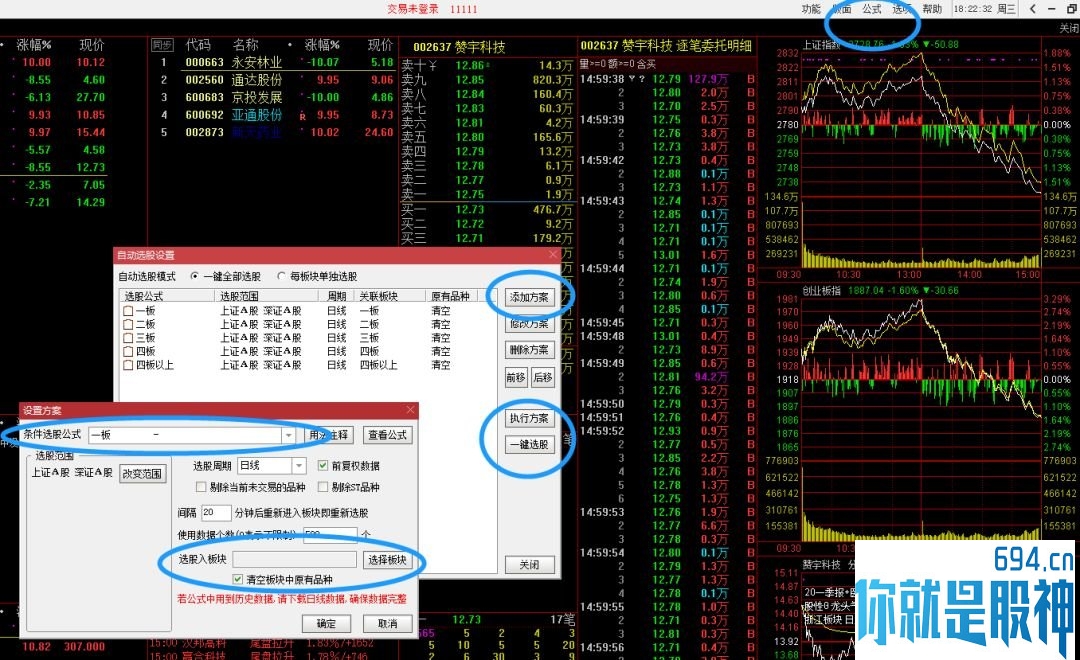Toggle the 前复权数据 checkbox
Image resolution: width=1080 pixels, height=660 pixels.
click(x=322, y=466)
